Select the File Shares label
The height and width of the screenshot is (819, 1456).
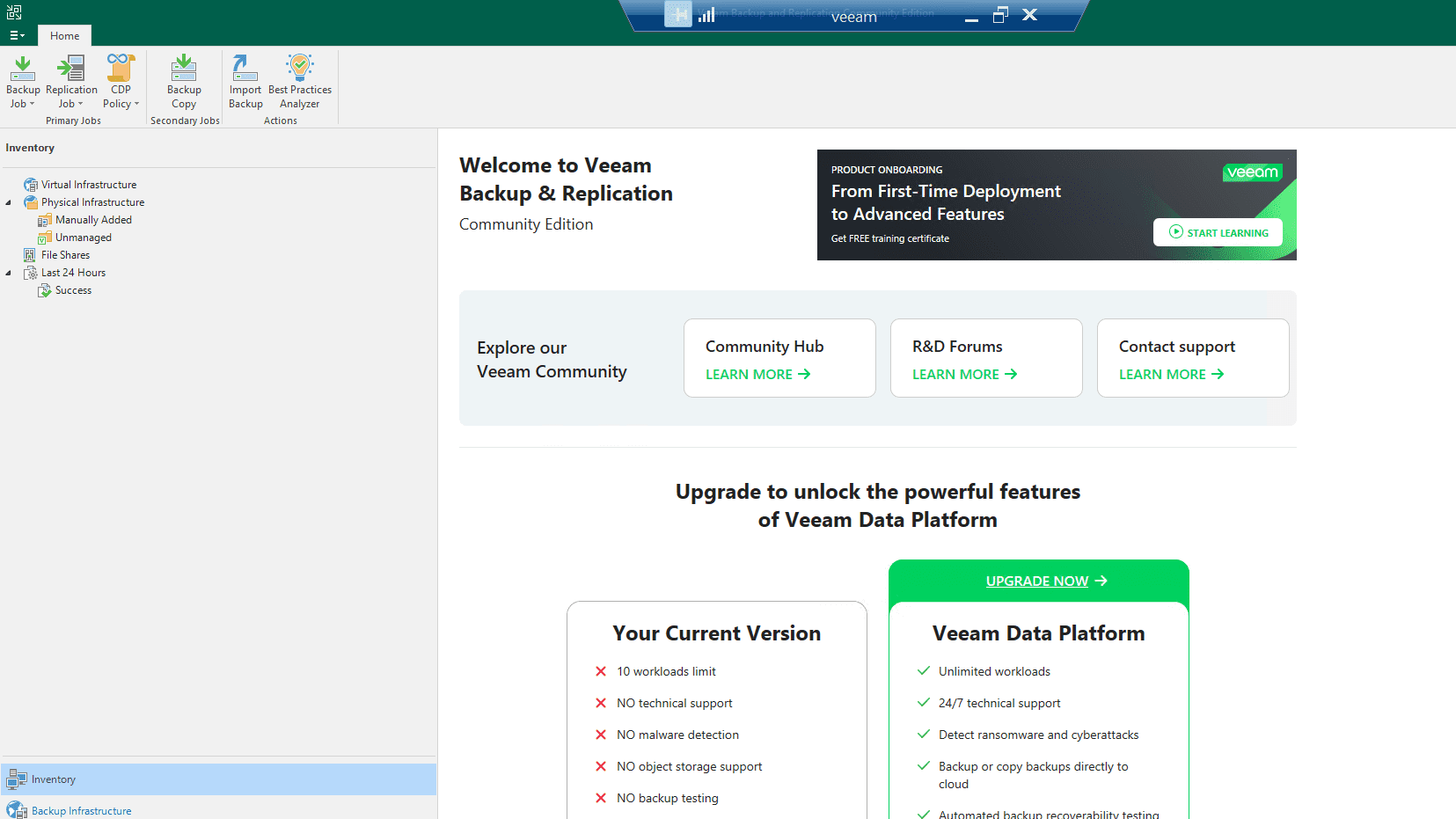65,255
